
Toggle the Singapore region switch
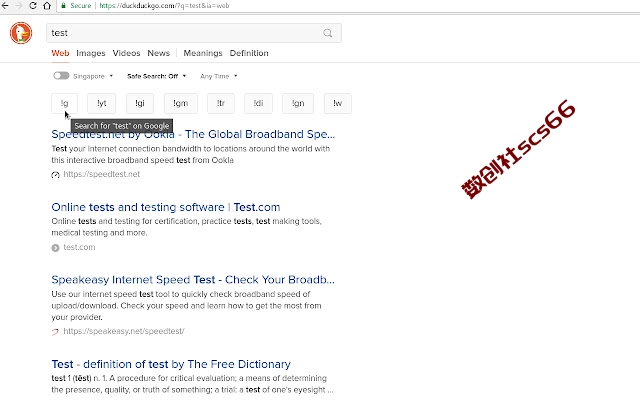pyautogui.click(x=61, y=76)
